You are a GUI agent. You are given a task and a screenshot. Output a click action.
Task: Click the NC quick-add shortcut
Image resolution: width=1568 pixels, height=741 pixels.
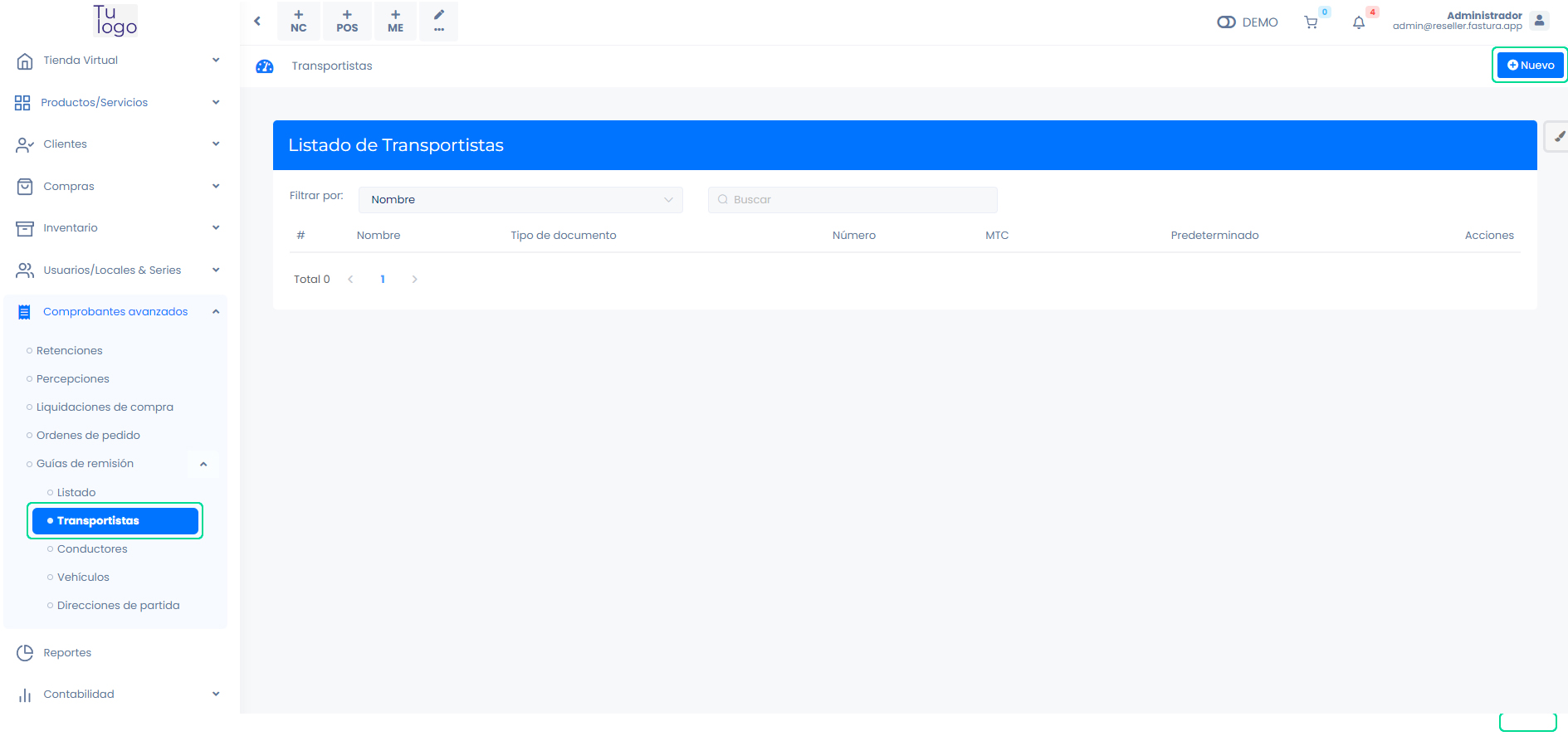(x=299, y=21)
